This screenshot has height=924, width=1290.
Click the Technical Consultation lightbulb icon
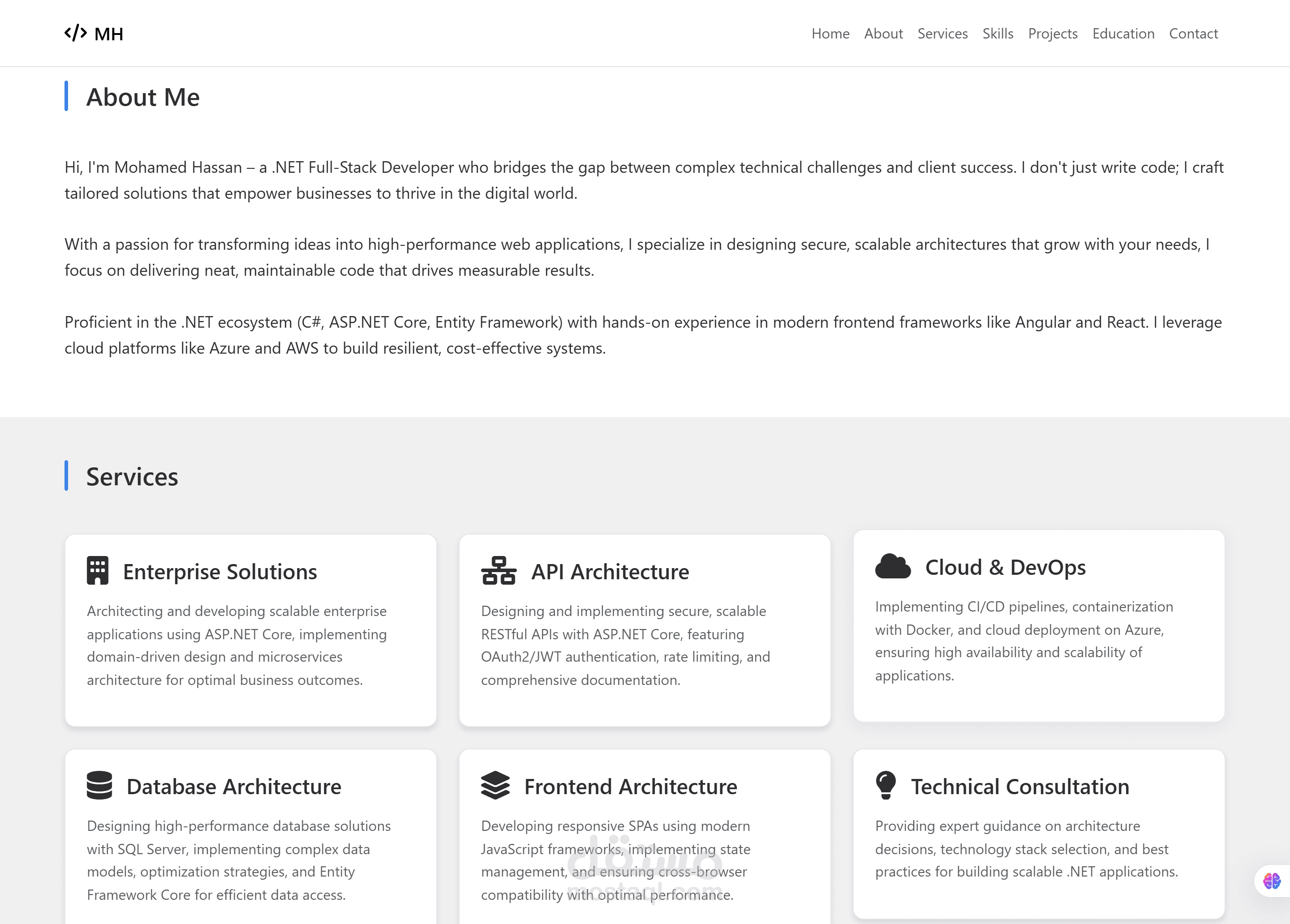[x=886, y=785]
